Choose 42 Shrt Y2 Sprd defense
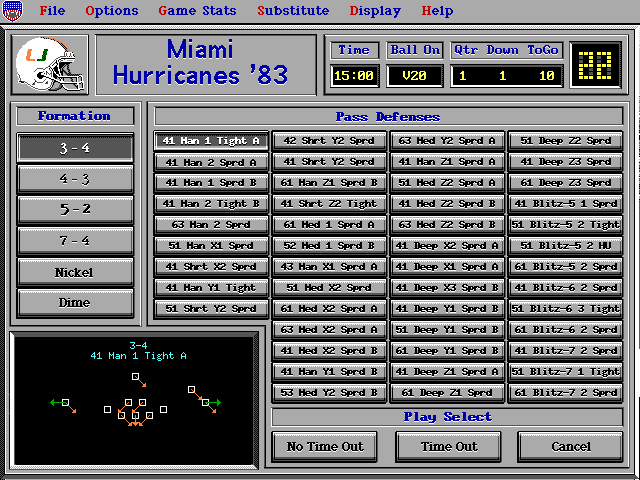Image resolution: width=640 pixels, height=480 pixels. pos(329,141)
